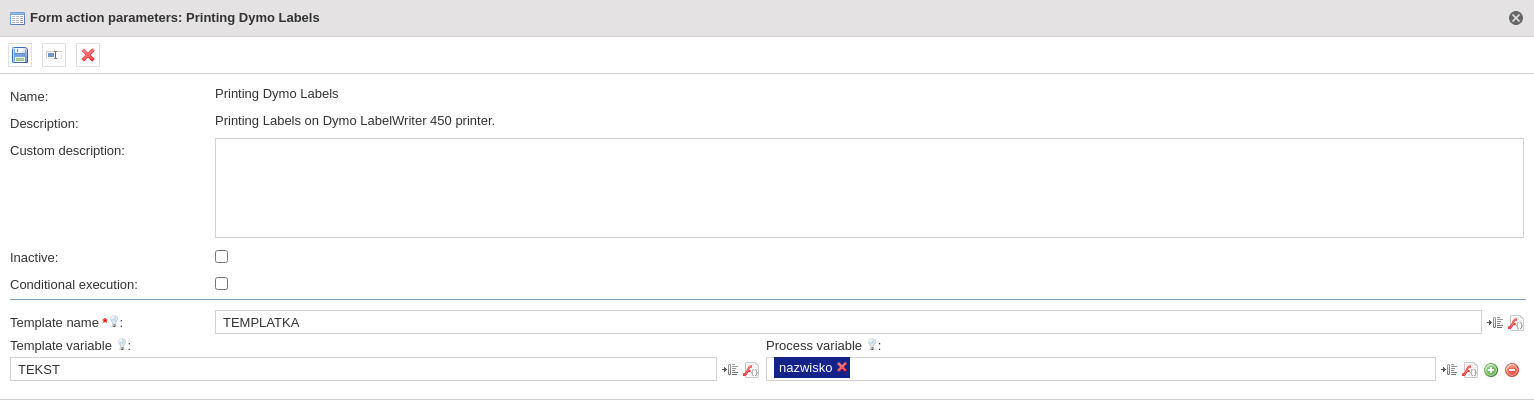Enable the Conditional execution checkbox
The height and width of the screenshot is (400, 1534).
click(221, 283)
